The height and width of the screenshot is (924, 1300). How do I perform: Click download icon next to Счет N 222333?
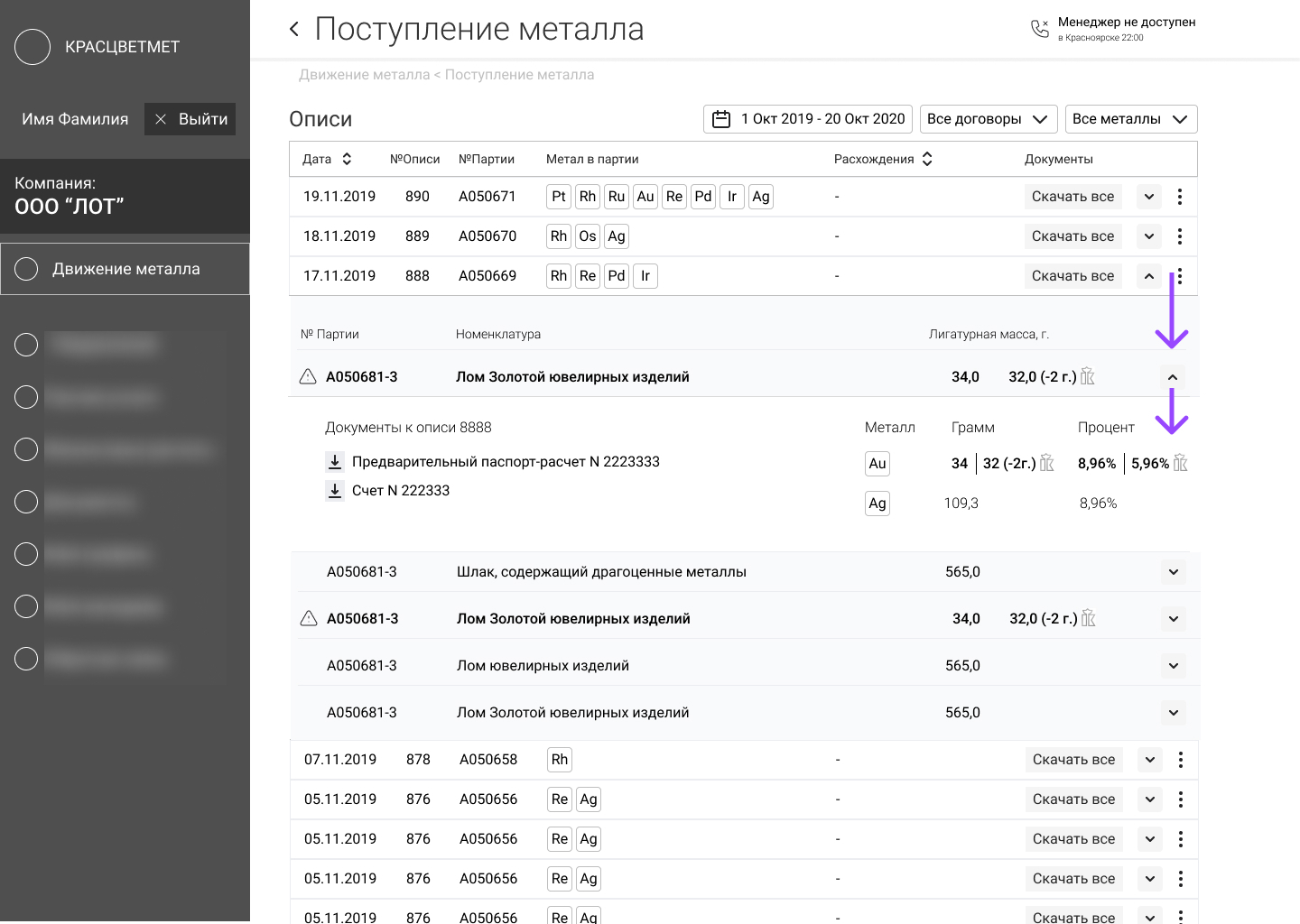click(x=335, y=491)
